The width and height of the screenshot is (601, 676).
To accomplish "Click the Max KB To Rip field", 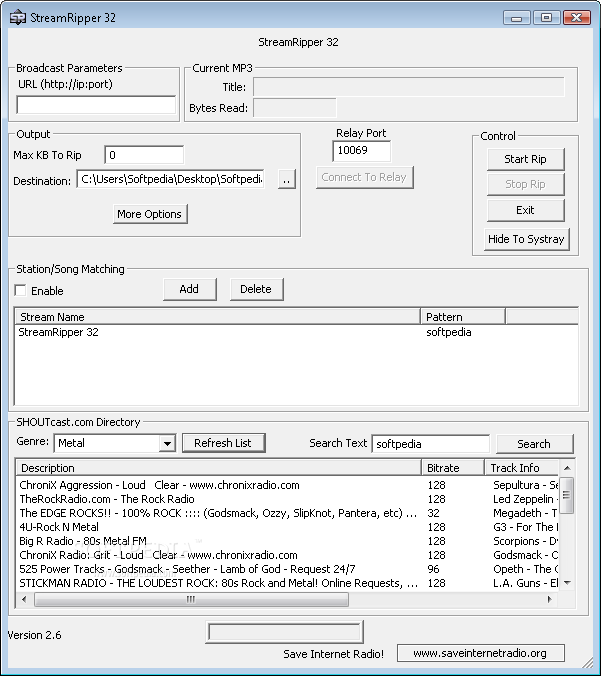I will coord(144,155).
